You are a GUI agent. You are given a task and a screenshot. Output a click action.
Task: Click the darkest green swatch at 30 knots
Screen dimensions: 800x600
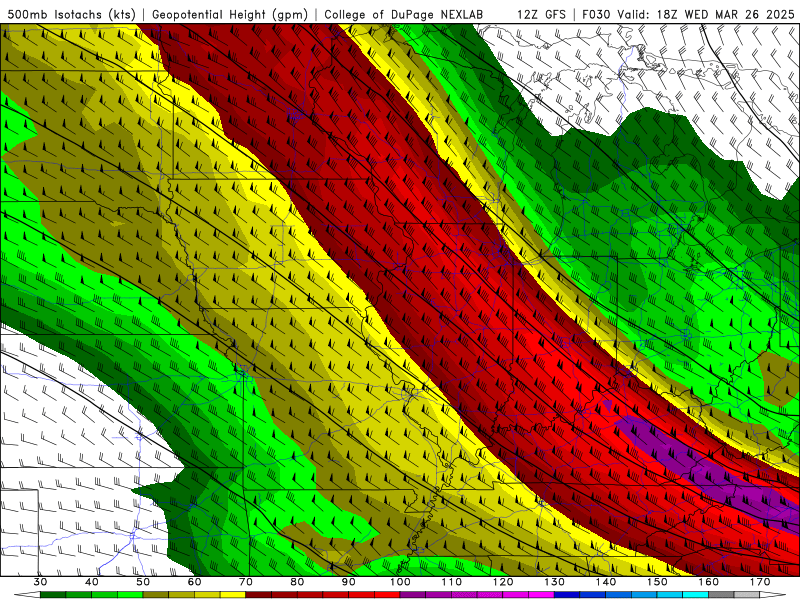53,595
